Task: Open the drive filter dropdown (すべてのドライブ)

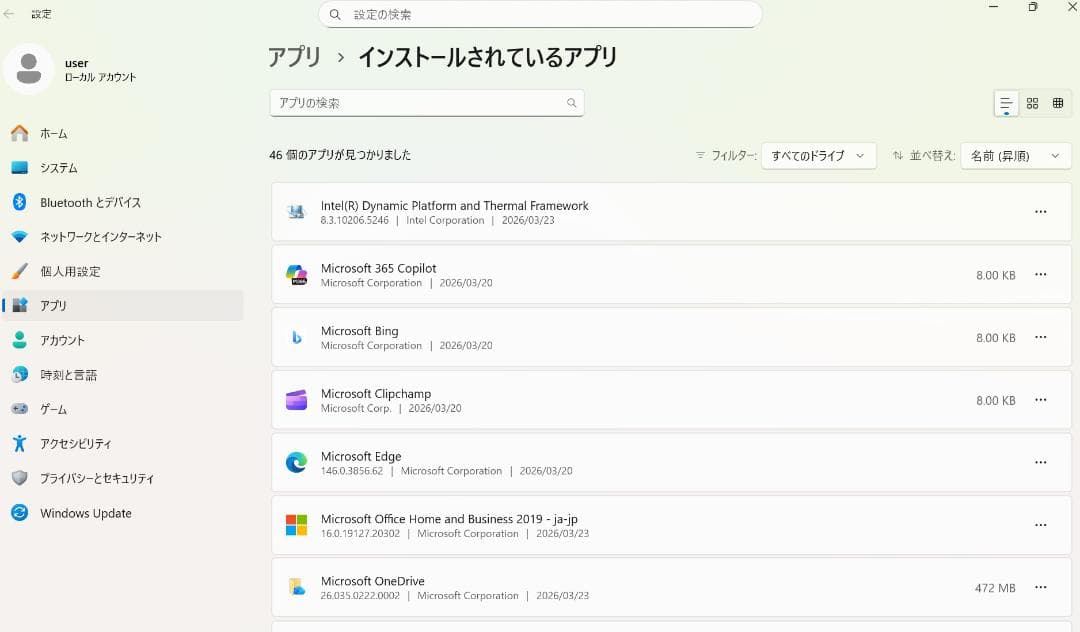Action: coord(818,156)
